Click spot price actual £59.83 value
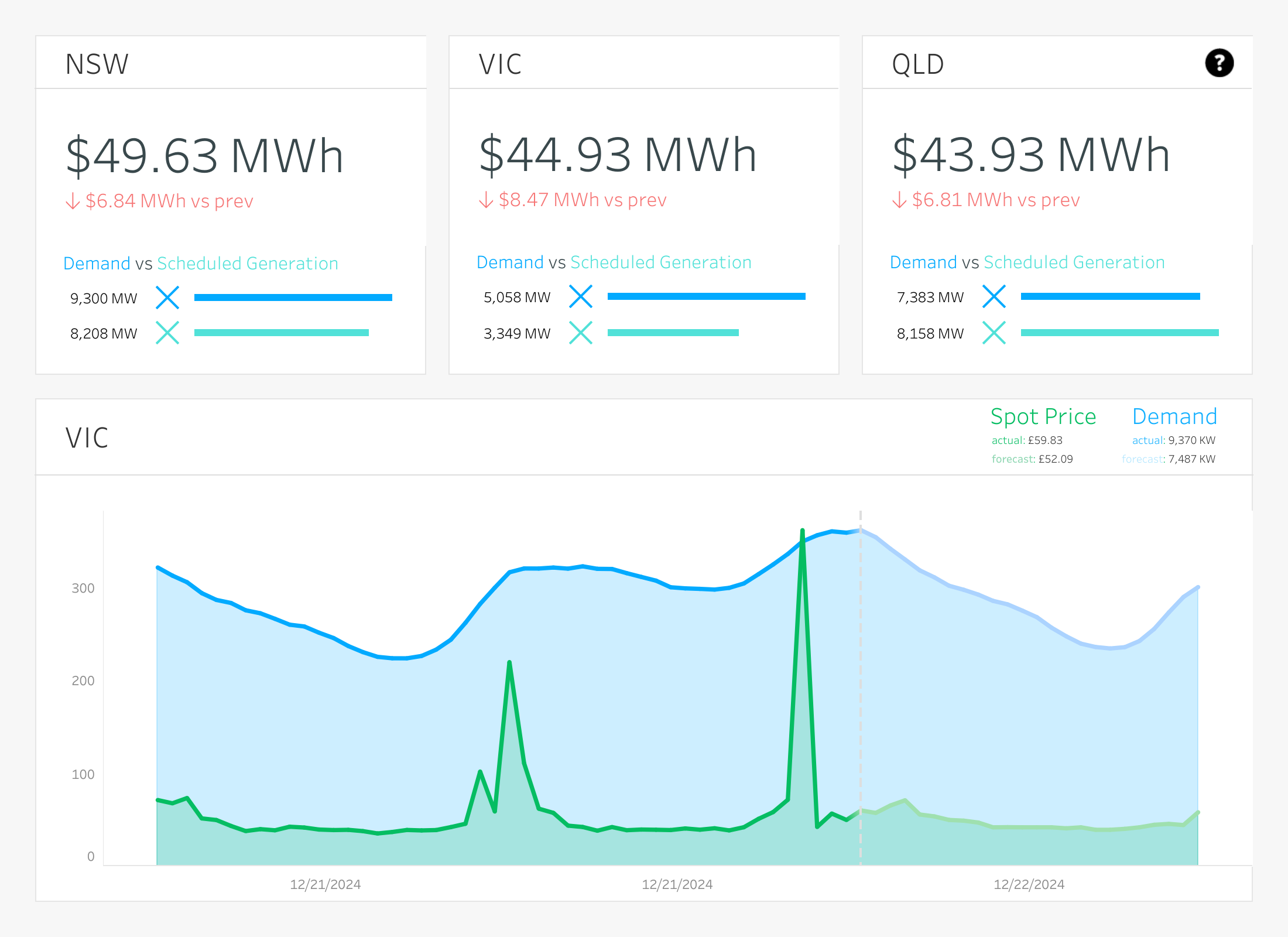 point(1045,440)
